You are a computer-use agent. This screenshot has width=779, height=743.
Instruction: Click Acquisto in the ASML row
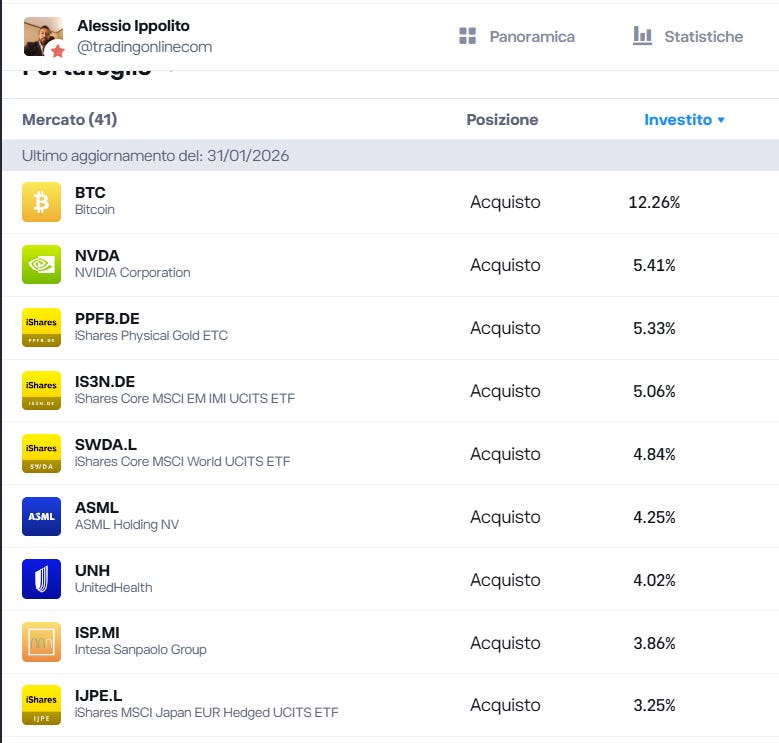505,518
